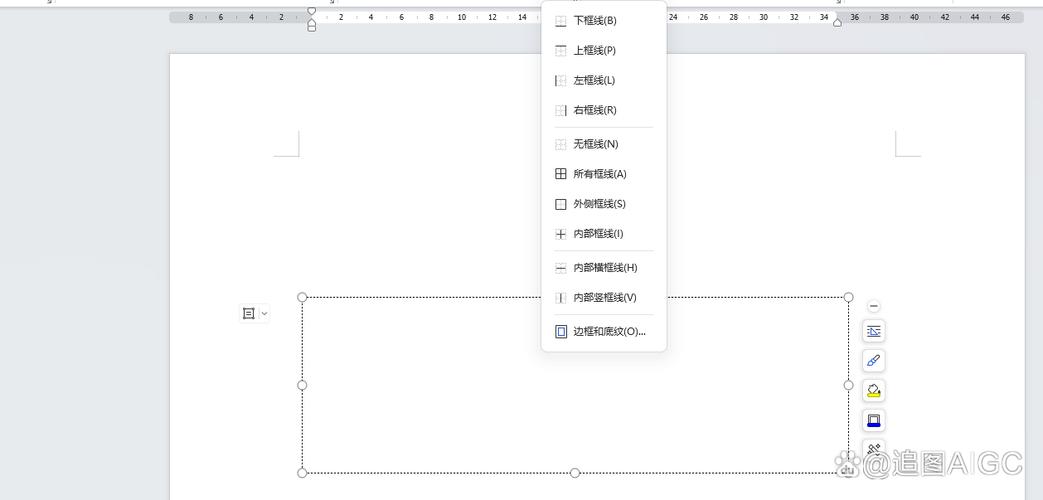Apply 右框线(R) right border

pos(604,110)
